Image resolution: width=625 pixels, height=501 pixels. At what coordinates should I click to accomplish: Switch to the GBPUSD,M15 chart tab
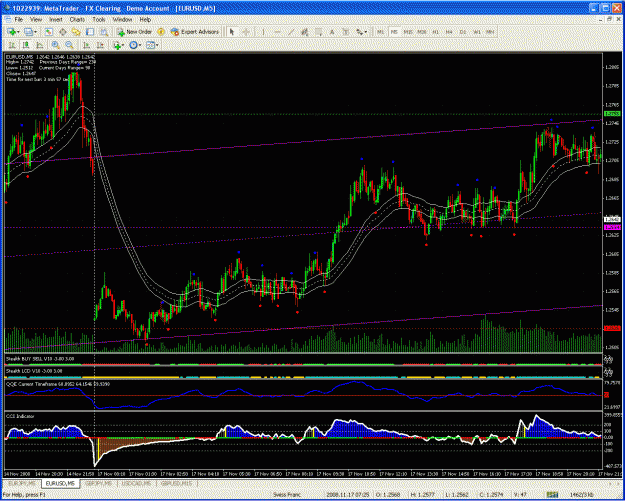178,483
